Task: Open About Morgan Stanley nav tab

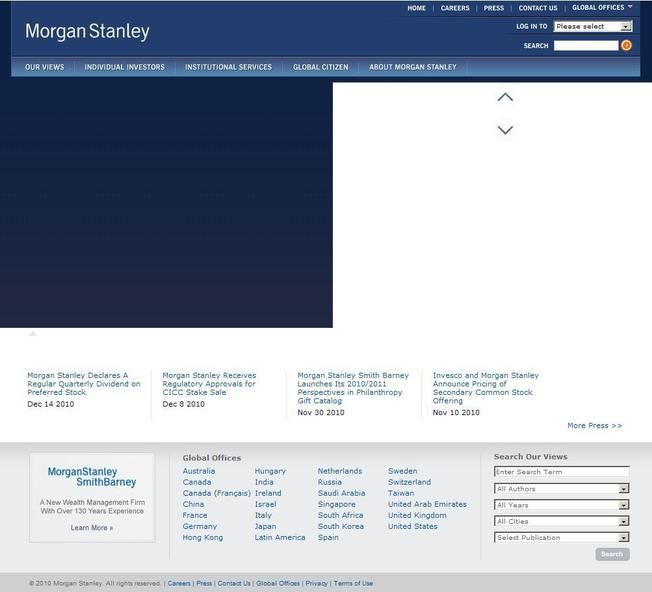Action: coord(413,67)
